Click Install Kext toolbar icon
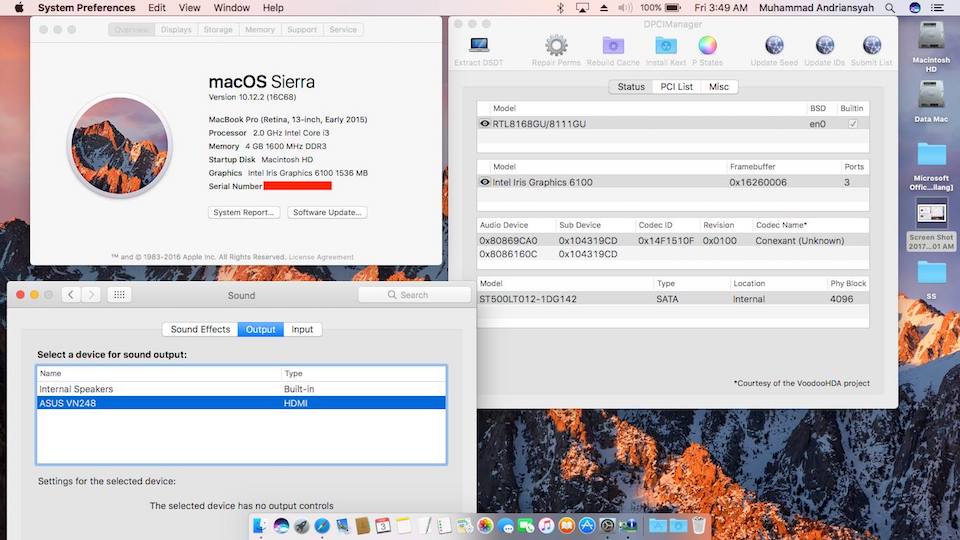This screenshot has width=960, height=540. coord(666,45)
